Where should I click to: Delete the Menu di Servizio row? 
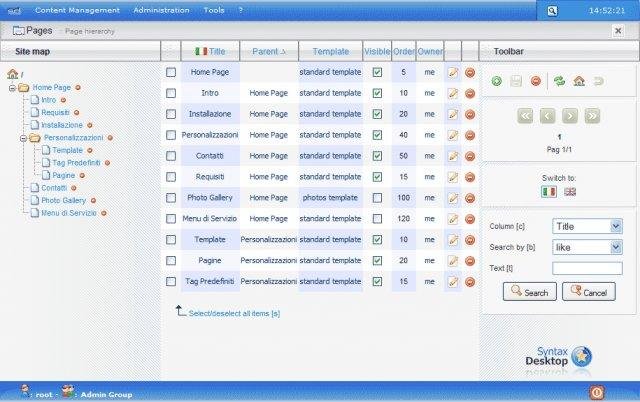[470, 219]
